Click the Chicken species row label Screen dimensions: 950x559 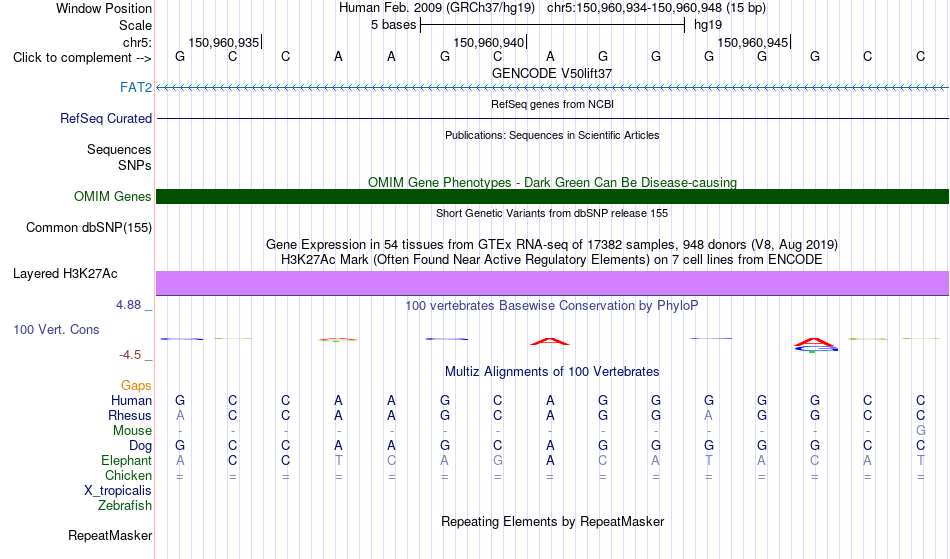(x=128, y=476)
